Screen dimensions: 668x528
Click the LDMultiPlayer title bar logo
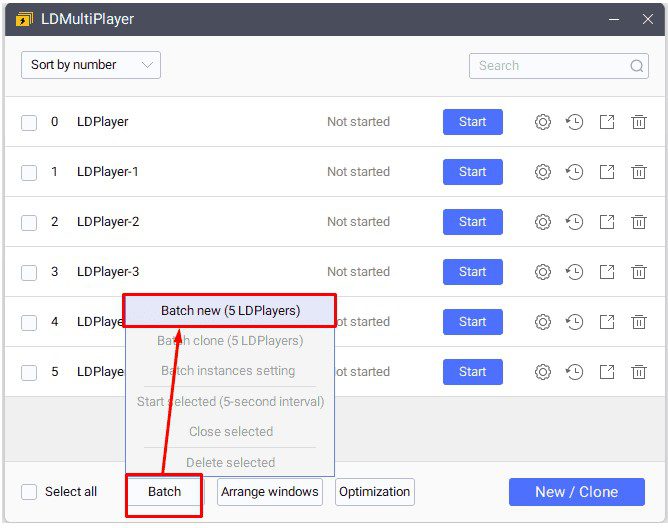[24, 19]
